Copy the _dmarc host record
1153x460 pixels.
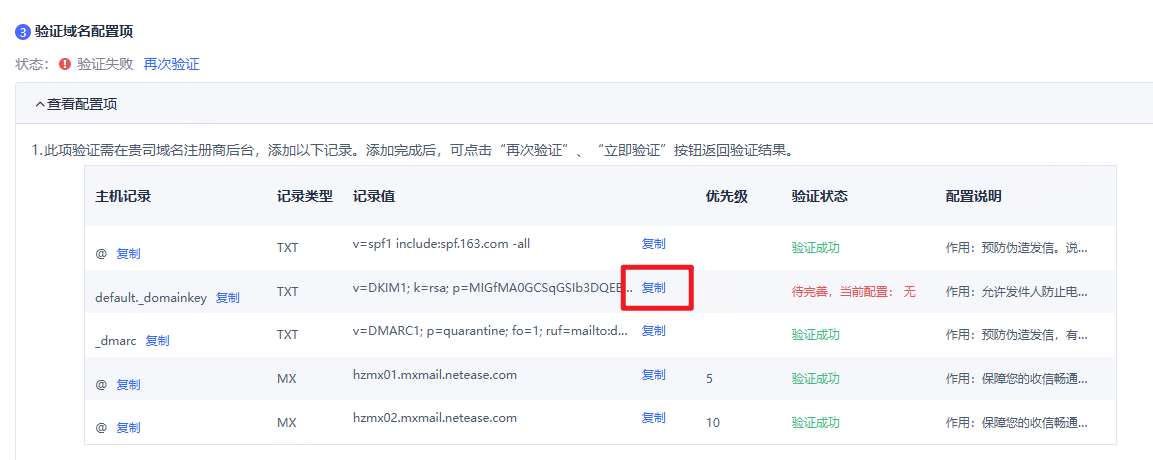[157, 340]
